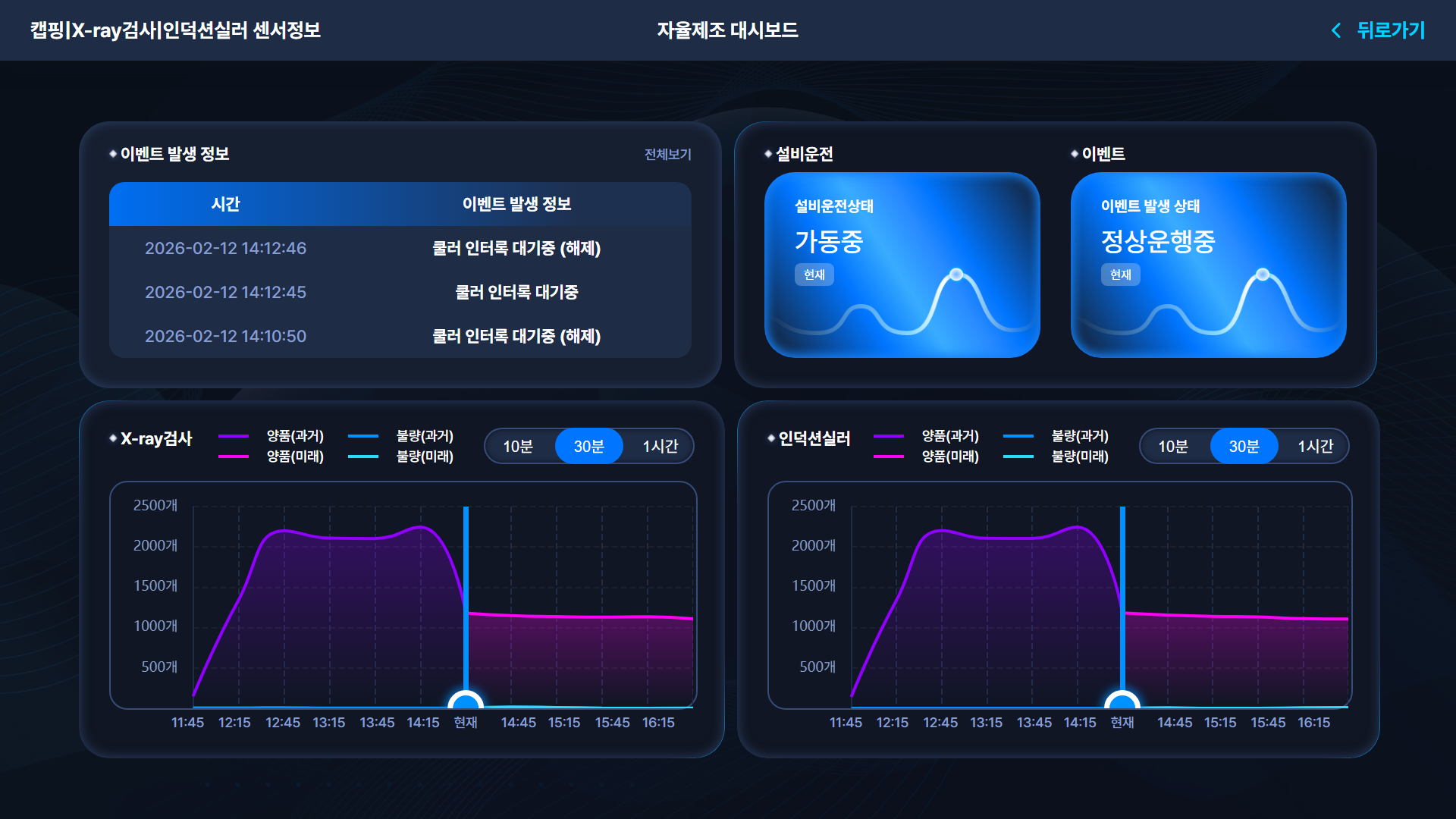The image size is (1456, 819).
Task: Click the back chevron arrow icon
Action: (1336, 30)
